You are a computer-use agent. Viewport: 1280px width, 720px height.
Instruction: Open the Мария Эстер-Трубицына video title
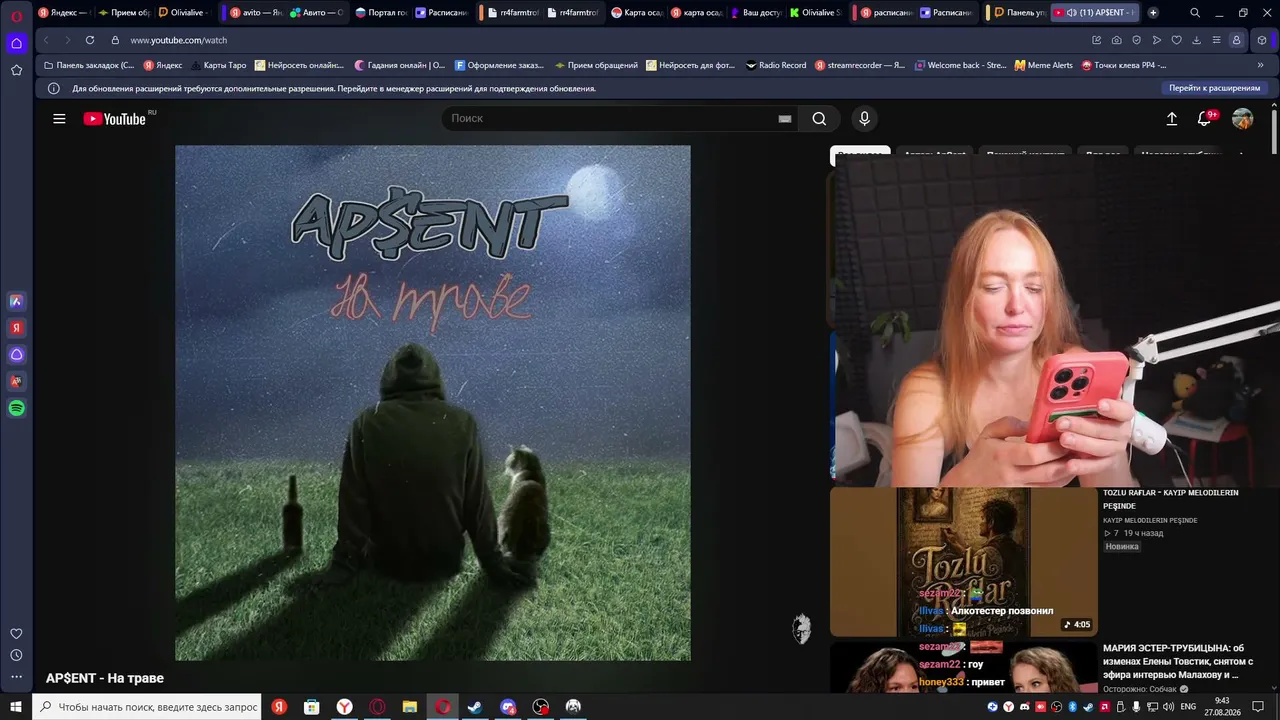click(x=1179, y=661)
